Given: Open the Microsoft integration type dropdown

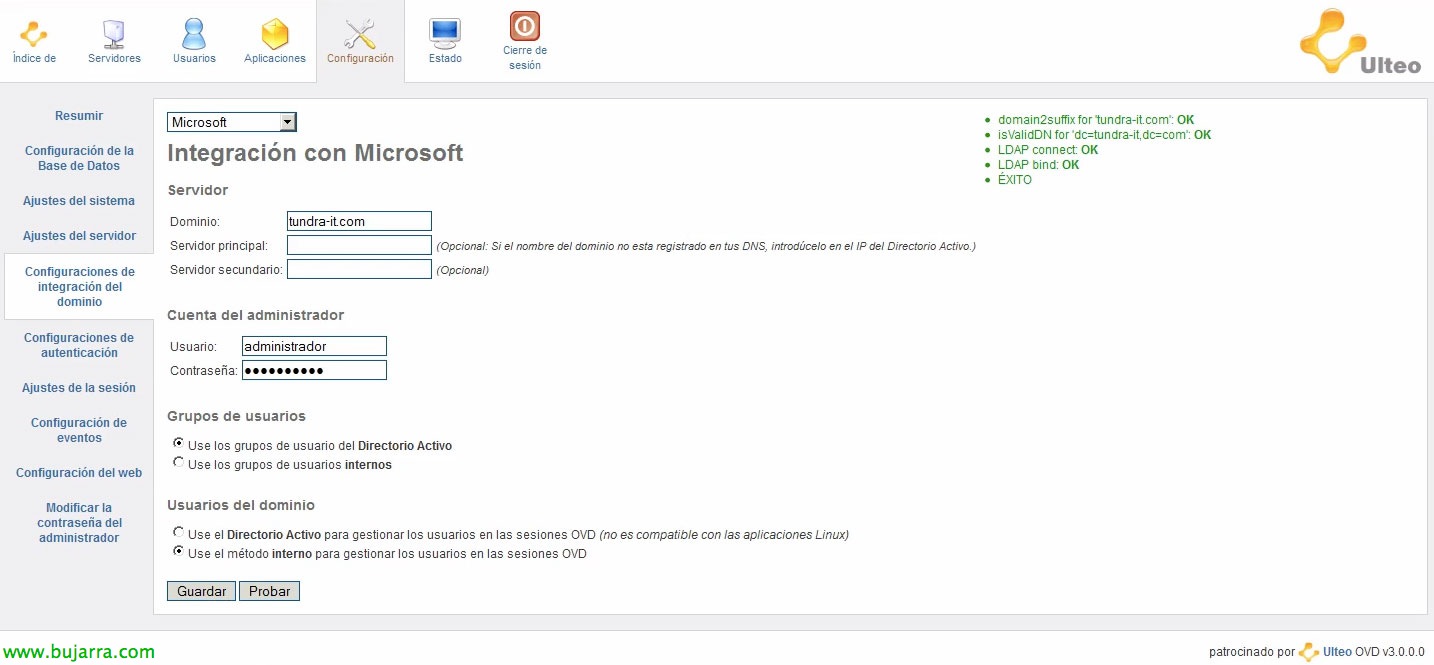Looking at the screenshot, I should [232, 122].
